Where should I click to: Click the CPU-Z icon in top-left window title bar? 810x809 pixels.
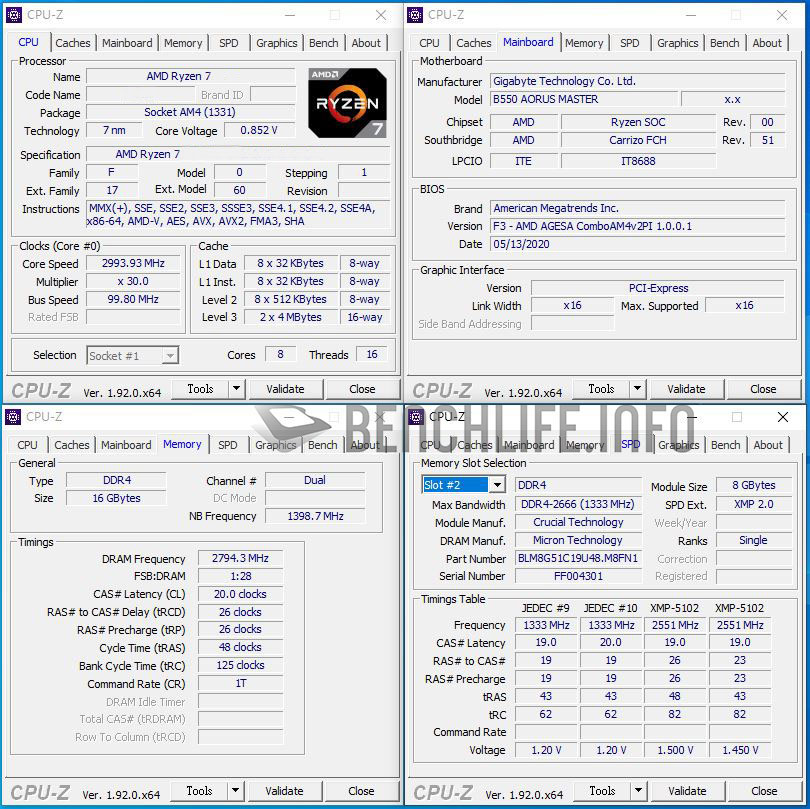[x=12, y=15]
